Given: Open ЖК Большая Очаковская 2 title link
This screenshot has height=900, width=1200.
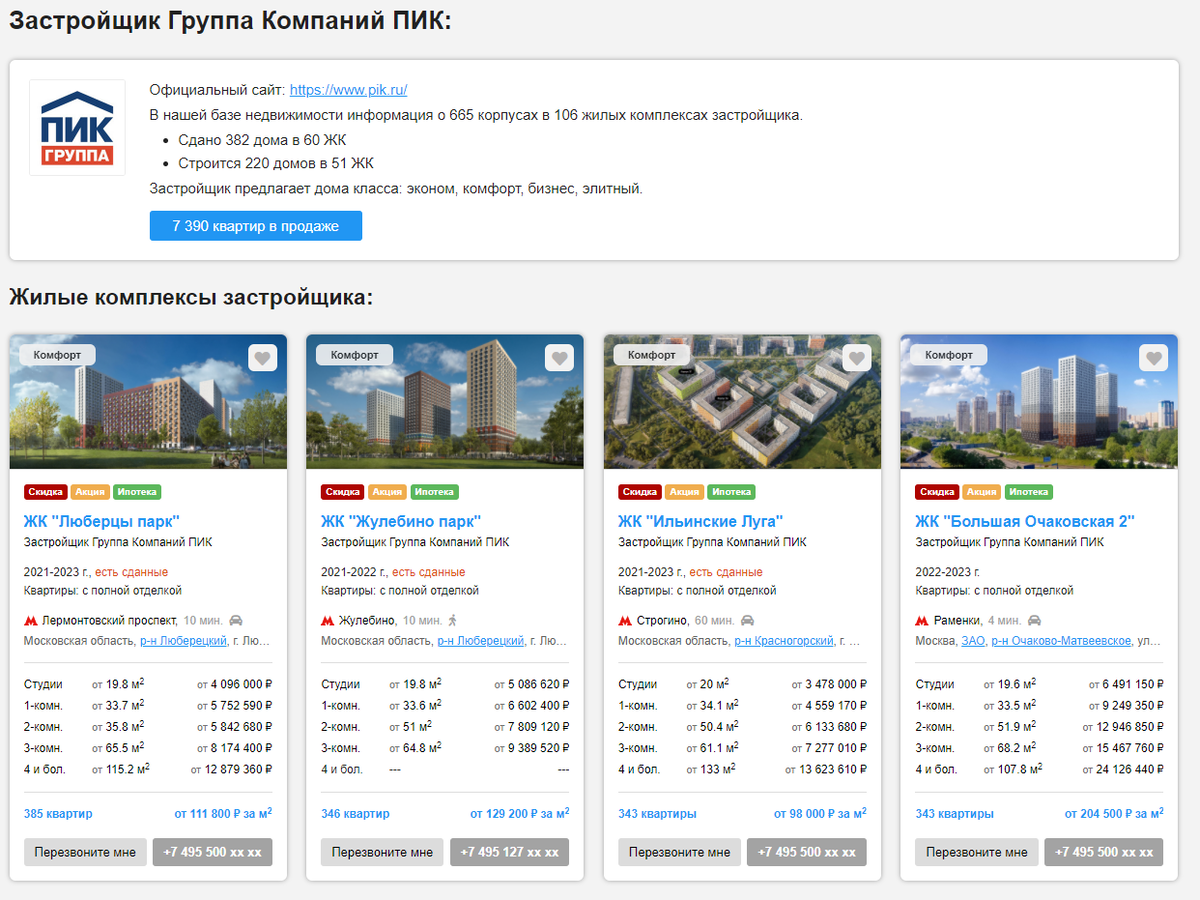Looking at the screenshot, I should [1025, 521].
